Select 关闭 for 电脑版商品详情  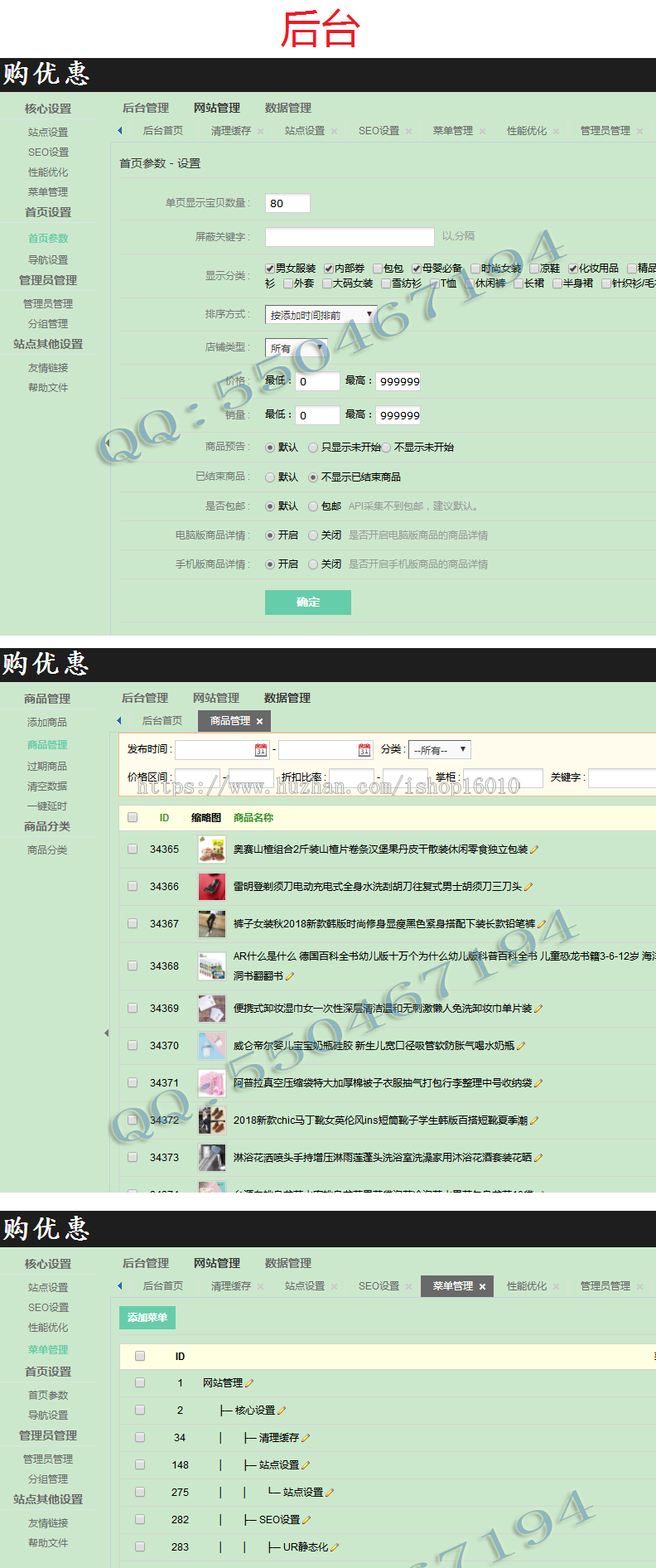pyautogui.click(x=313, y=535)
